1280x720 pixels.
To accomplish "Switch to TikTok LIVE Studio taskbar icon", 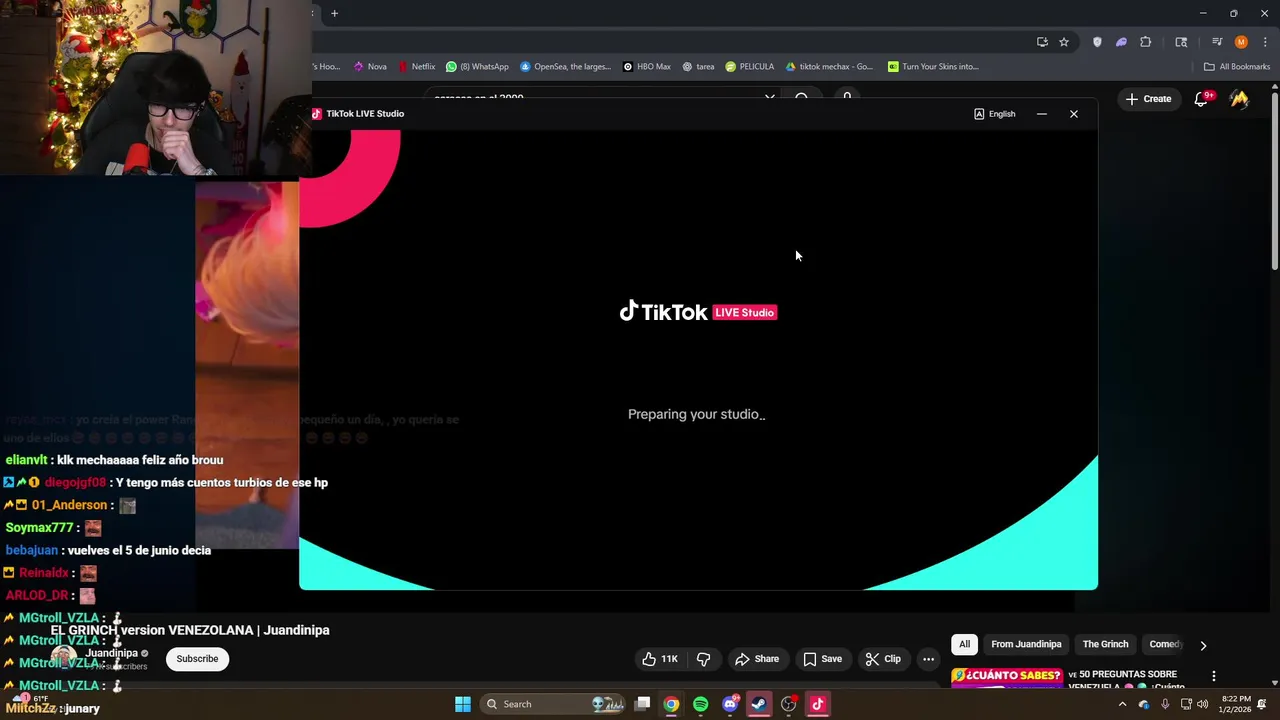I will (x=818, y=704).
